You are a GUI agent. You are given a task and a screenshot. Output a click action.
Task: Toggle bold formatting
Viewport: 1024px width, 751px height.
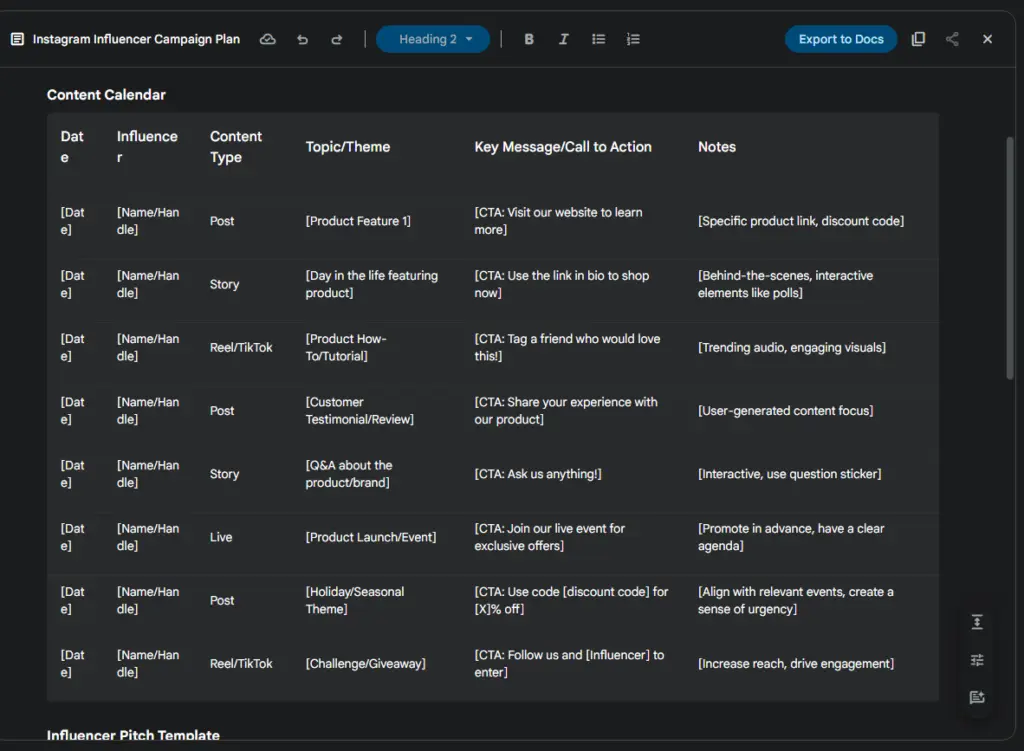click(x=529, y=39)
